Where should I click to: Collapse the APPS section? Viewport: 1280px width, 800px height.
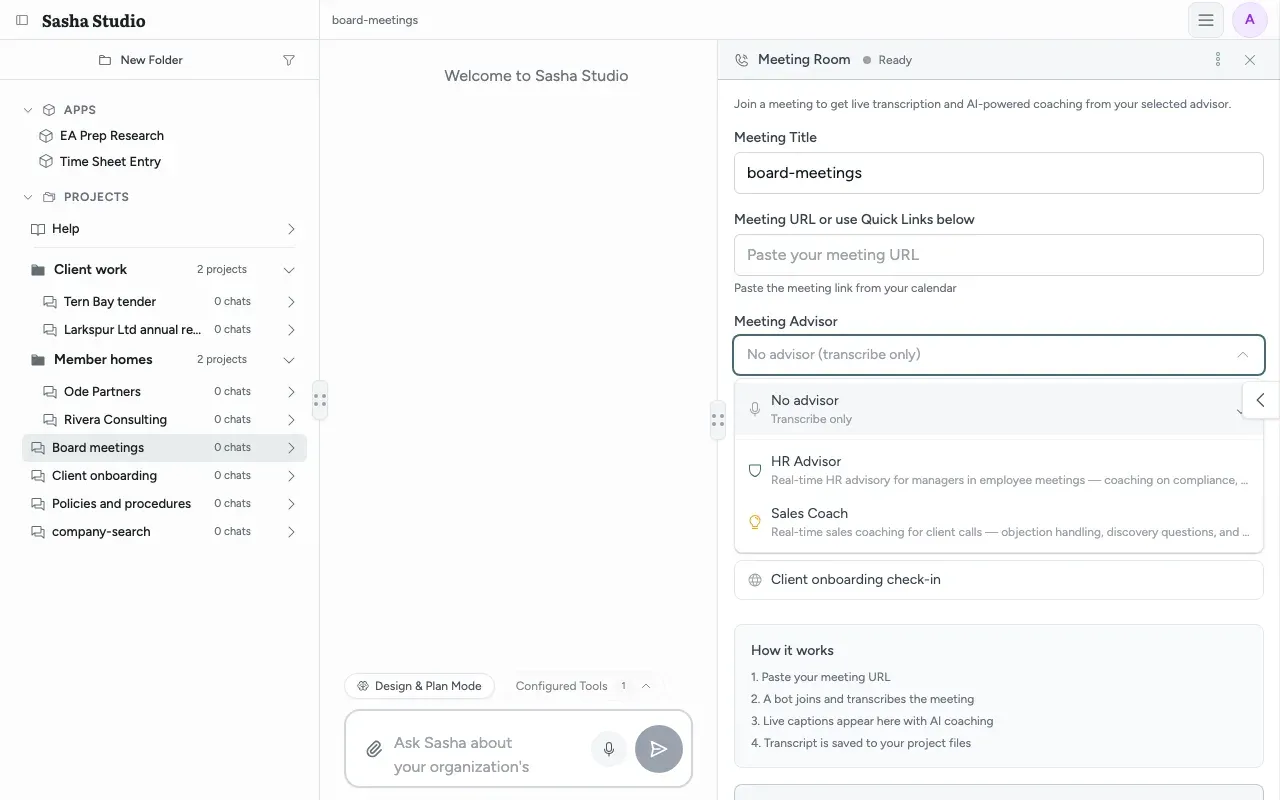[x=28, y=110]
